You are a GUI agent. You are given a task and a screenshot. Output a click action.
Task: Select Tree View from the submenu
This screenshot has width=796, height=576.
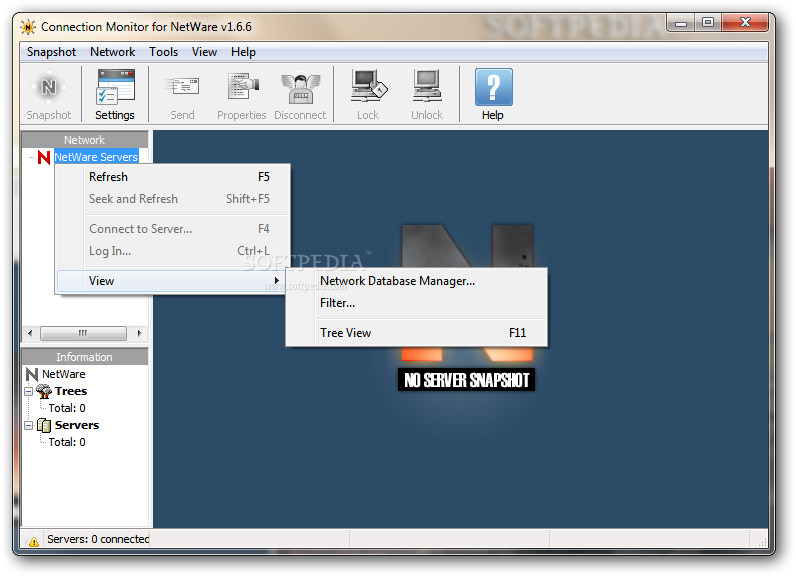tap(417, 333)
